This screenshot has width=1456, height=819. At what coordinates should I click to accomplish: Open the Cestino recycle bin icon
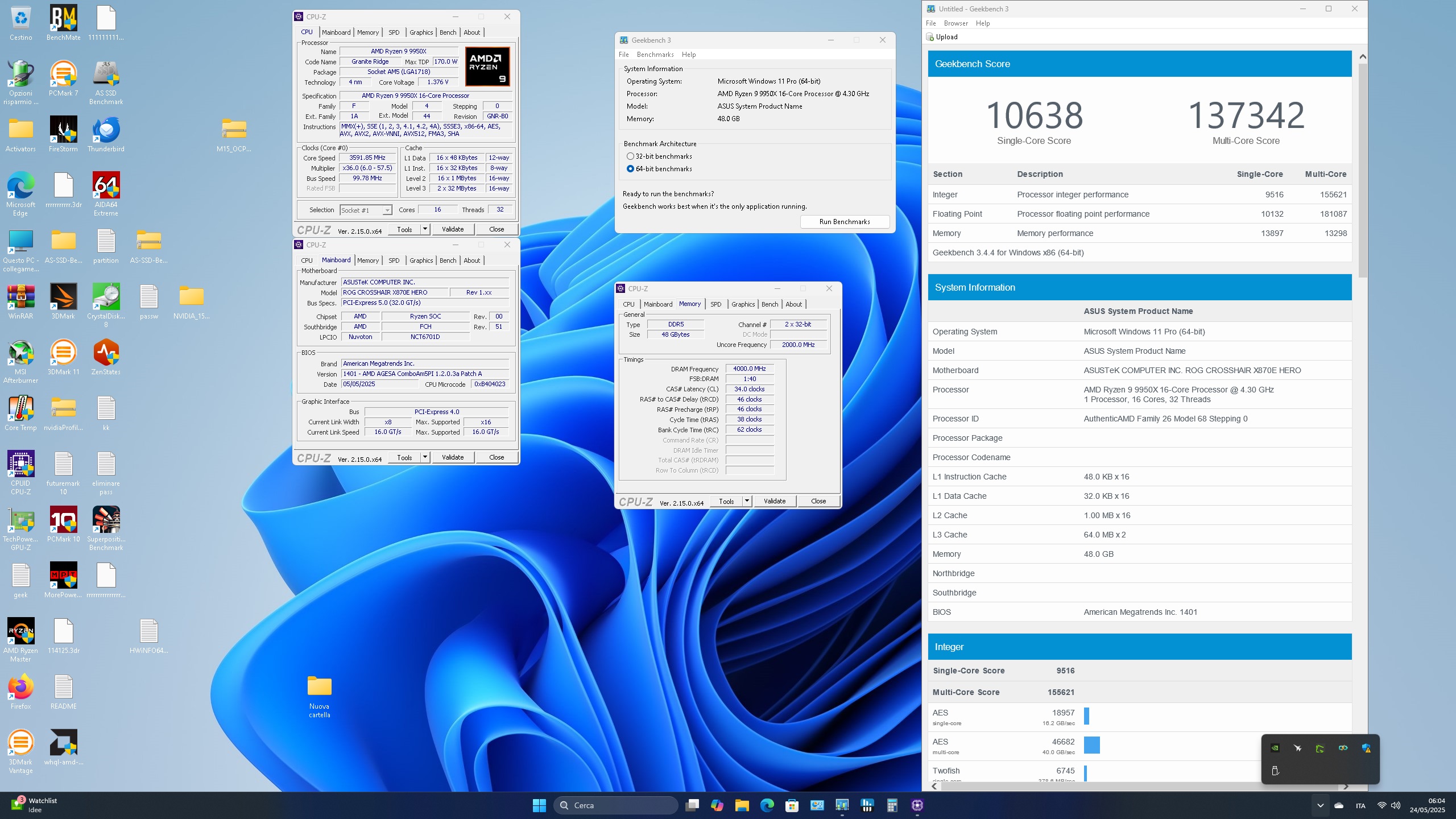point(20,23)
